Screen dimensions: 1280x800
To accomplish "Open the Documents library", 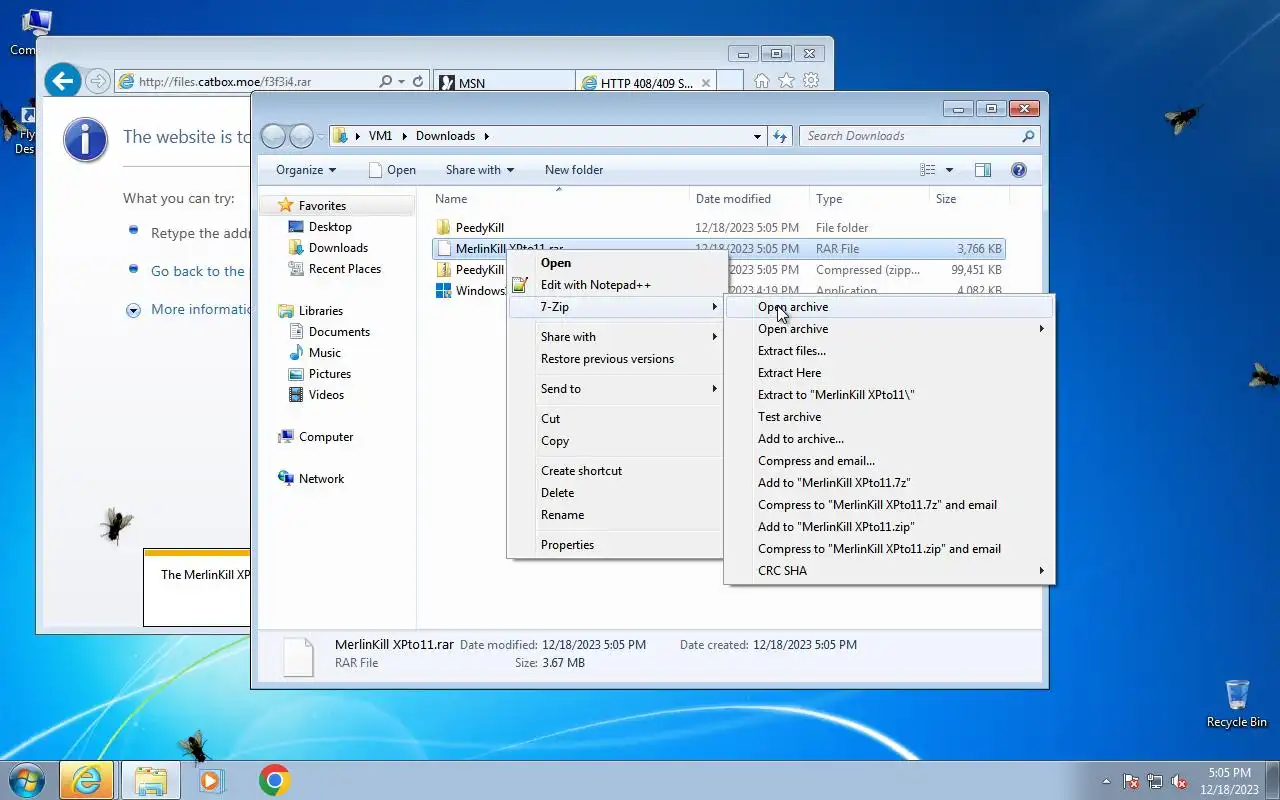I will click(x=339, y=332).
